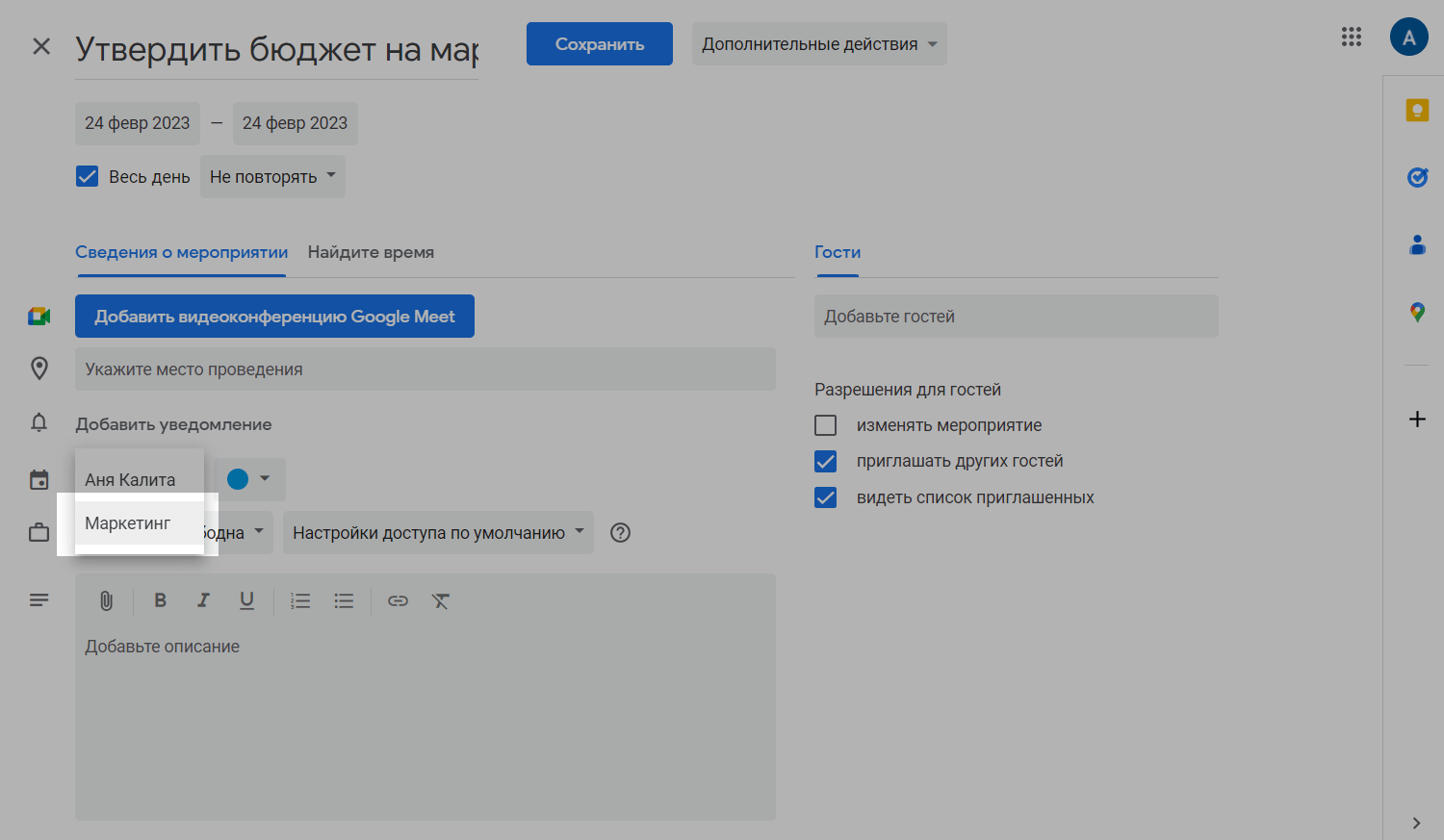Apply italic formatting to description
This screenshot has height=840, width=1444.
[x=203, y=601]
